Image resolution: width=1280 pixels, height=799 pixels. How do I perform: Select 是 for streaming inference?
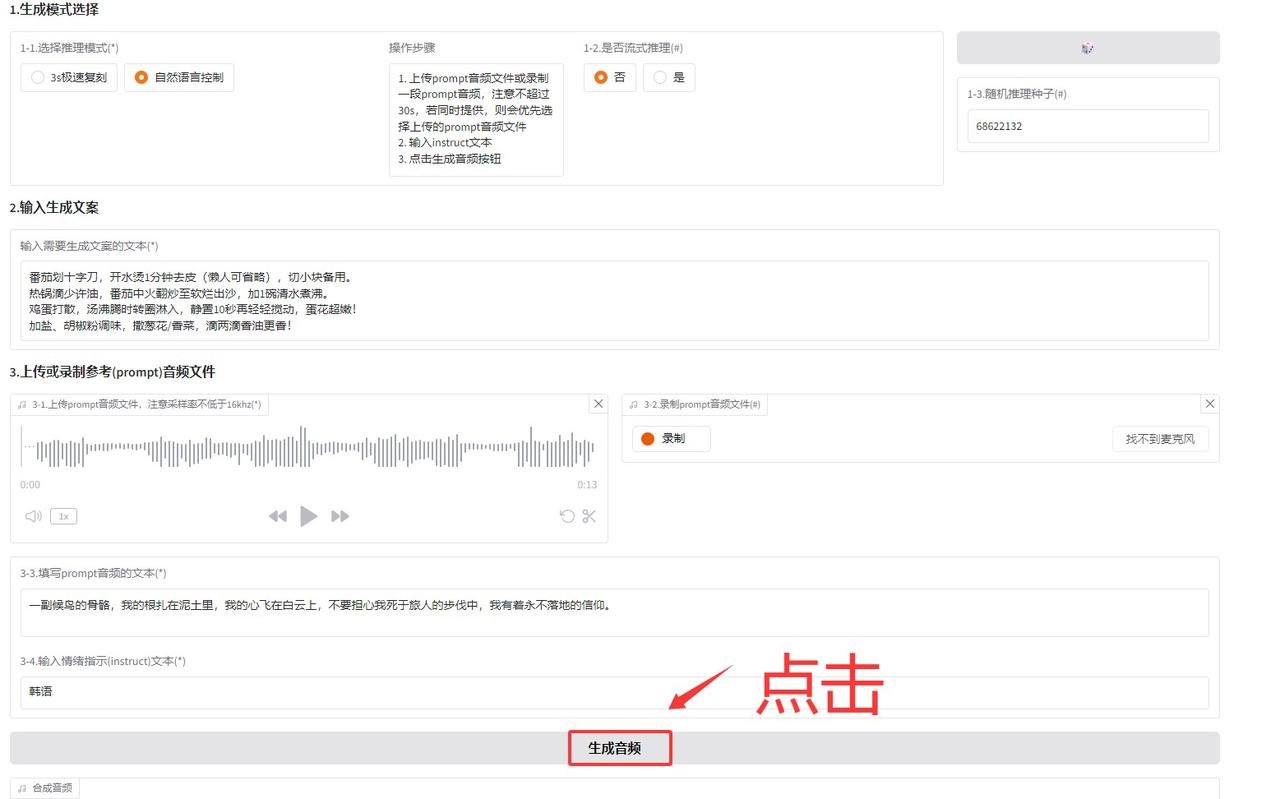click(669, 77)
